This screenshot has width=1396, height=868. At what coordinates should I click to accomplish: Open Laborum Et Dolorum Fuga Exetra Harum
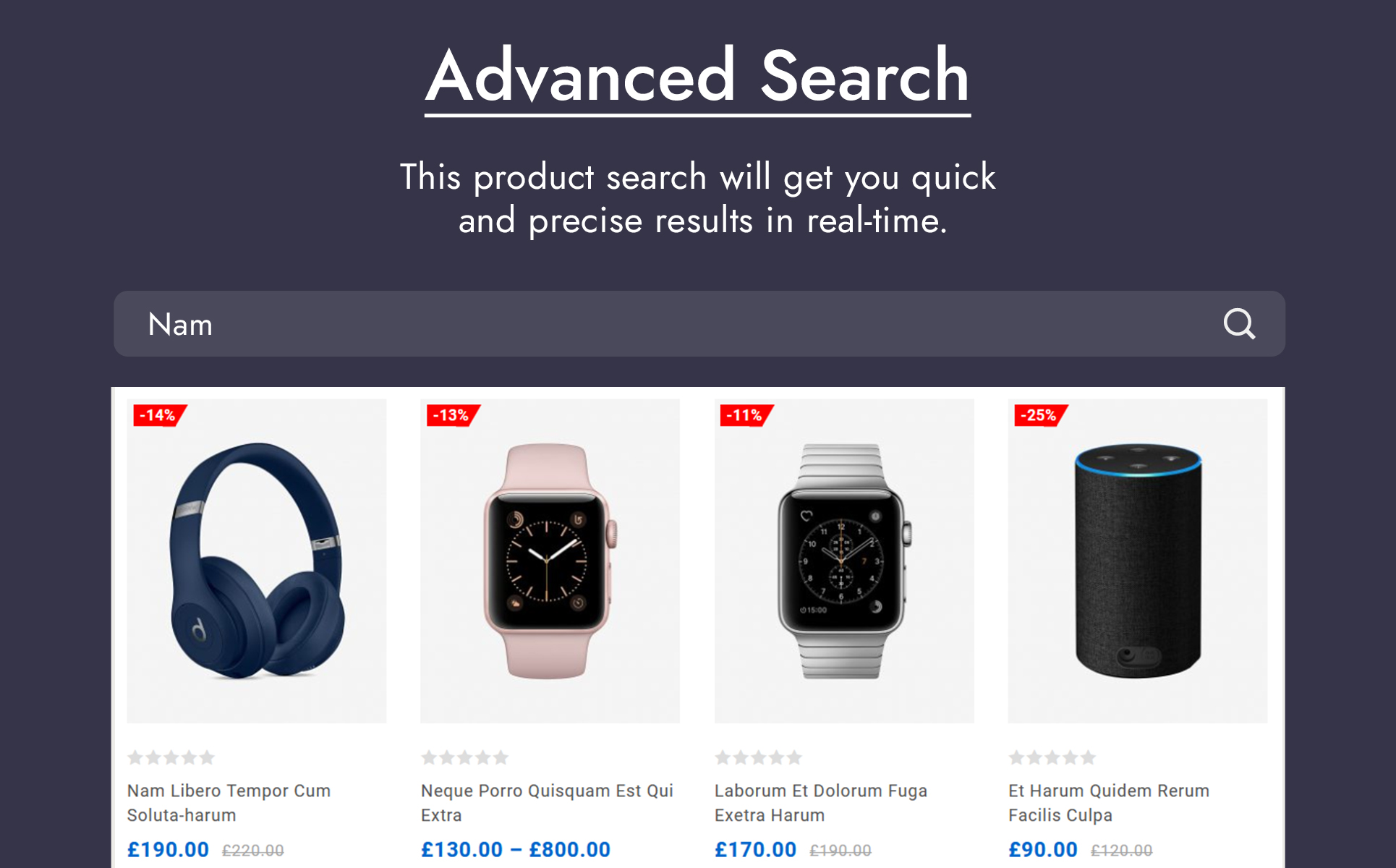point(821,803)
